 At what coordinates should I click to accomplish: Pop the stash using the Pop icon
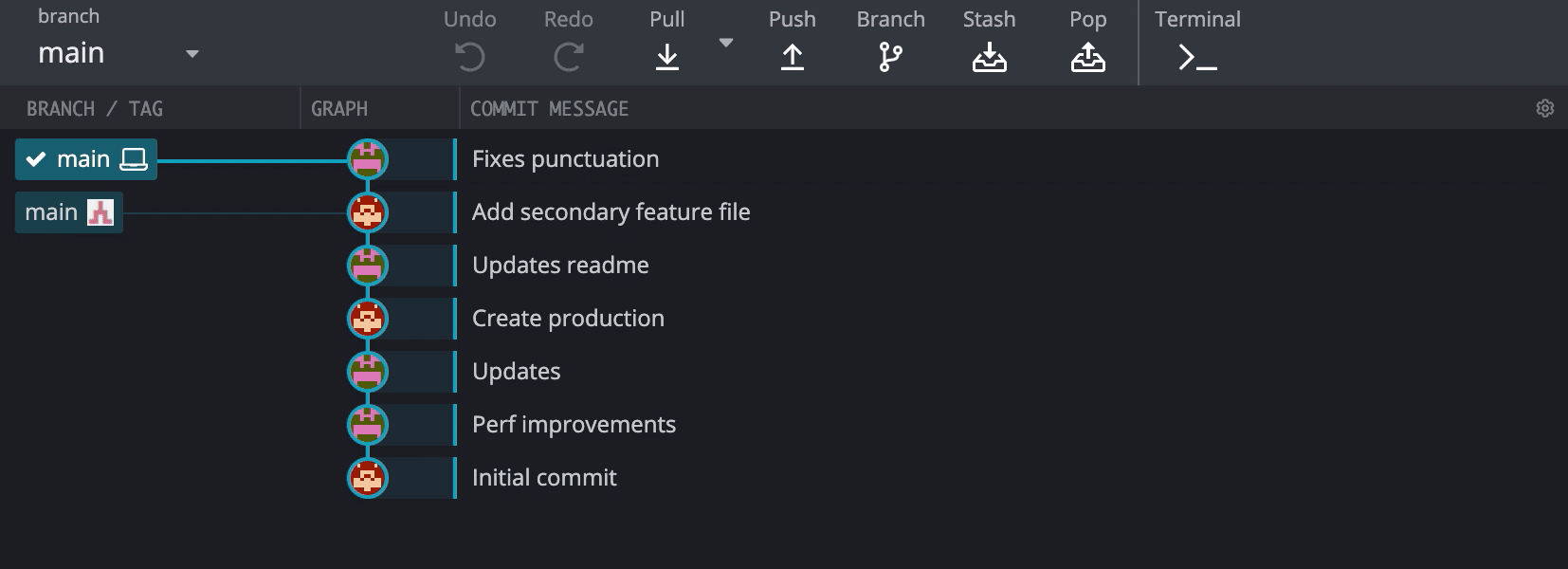1087,58
